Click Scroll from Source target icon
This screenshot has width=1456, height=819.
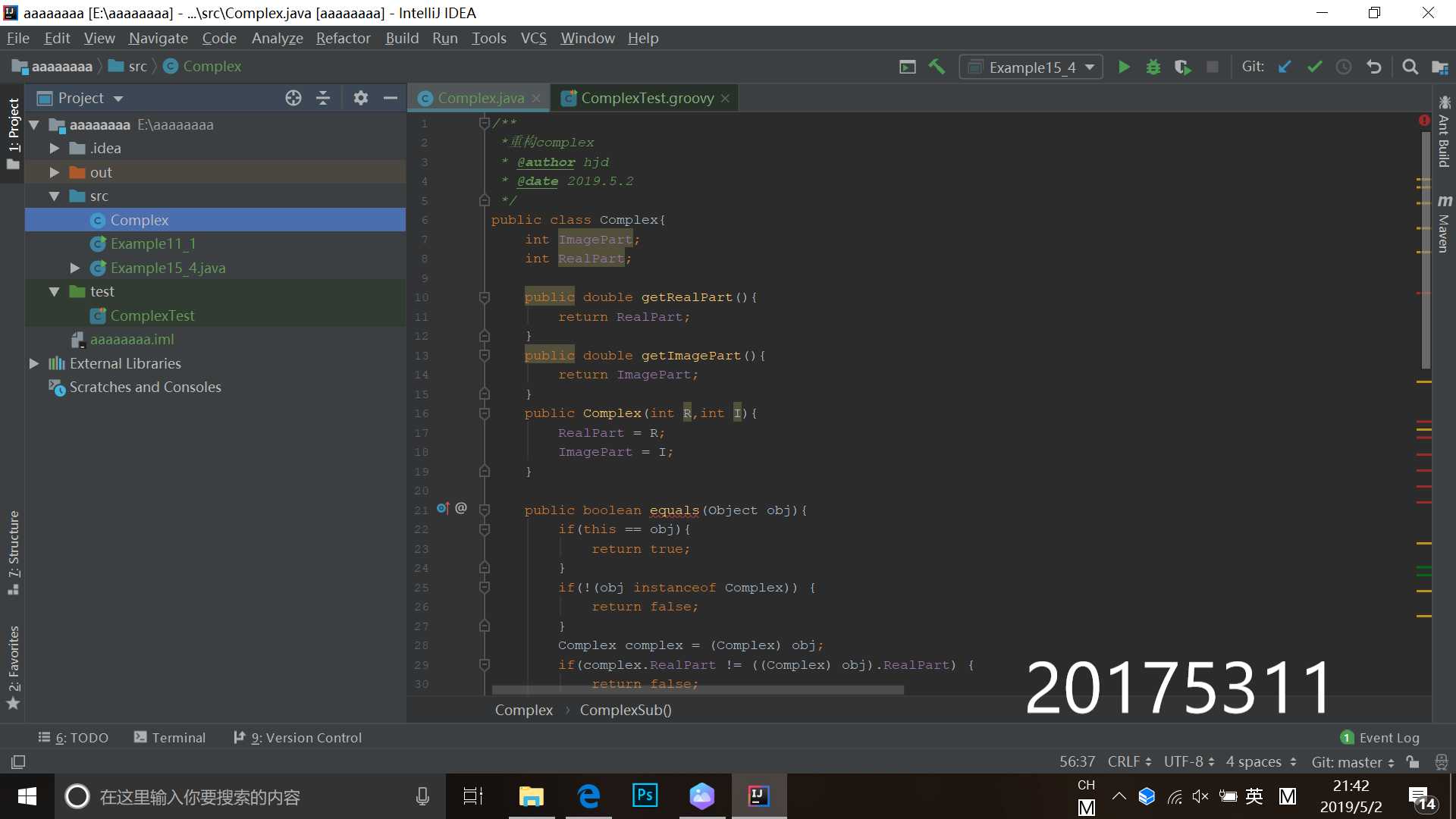[293, 98]
